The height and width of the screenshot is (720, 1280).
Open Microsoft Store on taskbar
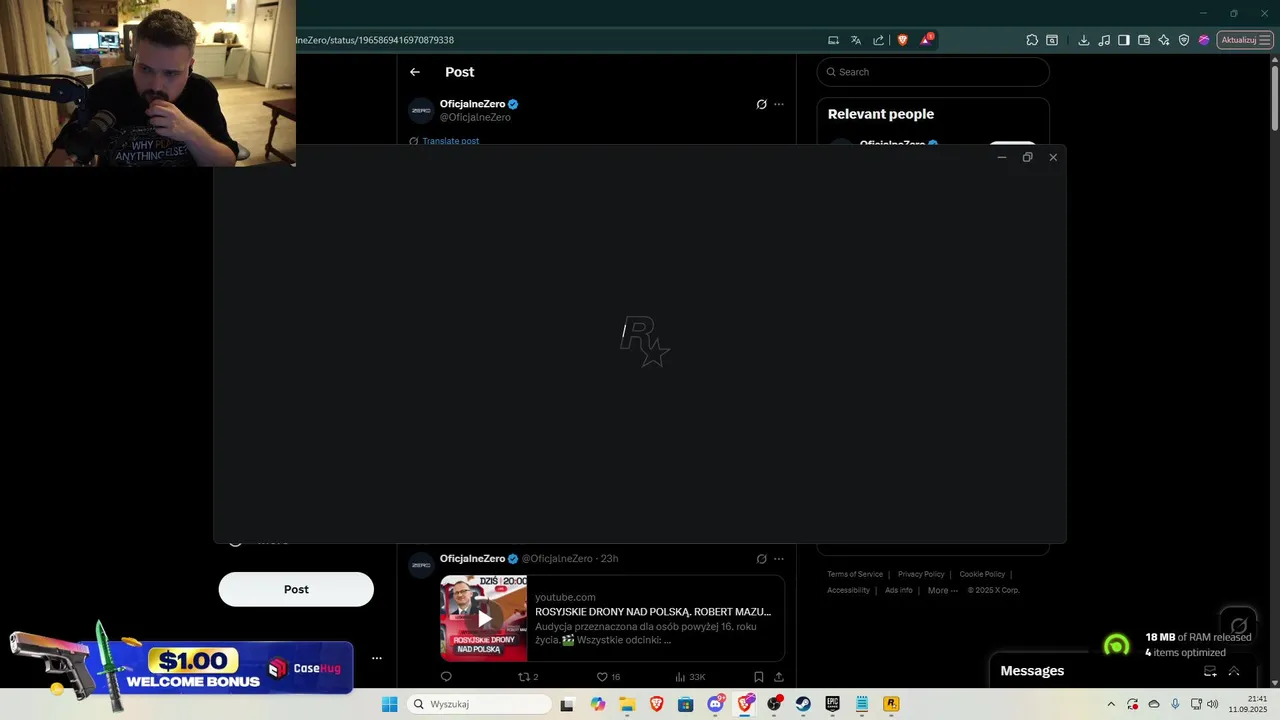click(685, 704)
